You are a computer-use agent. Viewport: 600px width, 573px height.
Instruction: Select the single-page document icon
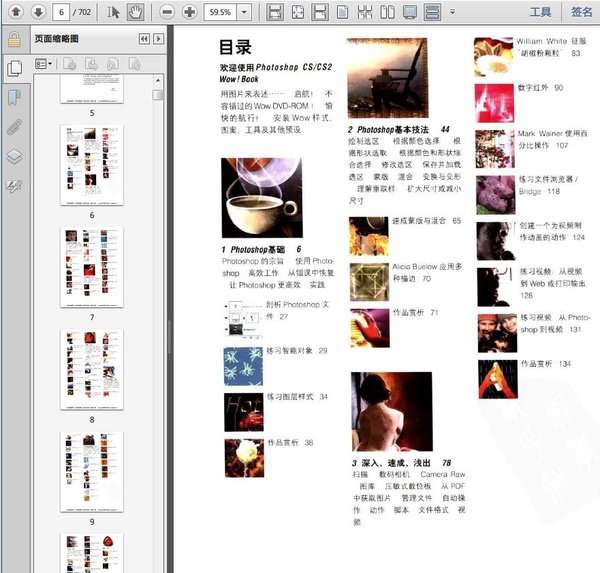342,12
